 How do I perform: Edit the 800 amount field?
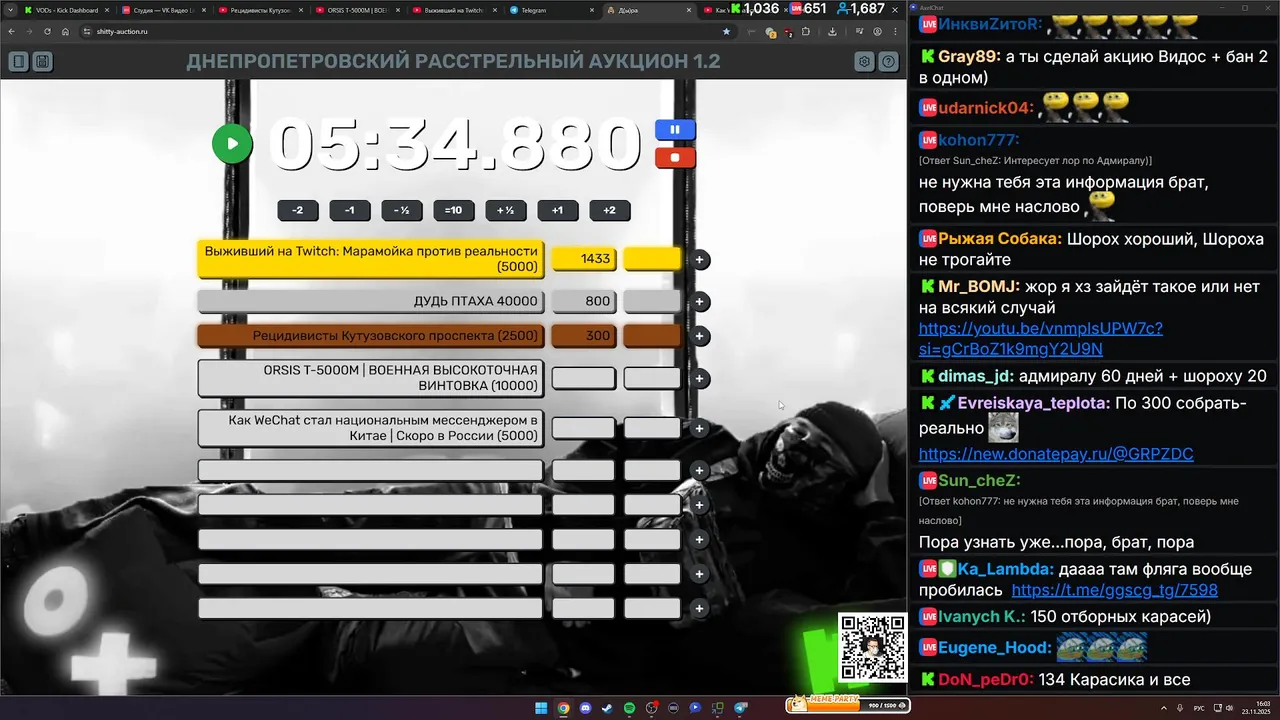[584, 301]
